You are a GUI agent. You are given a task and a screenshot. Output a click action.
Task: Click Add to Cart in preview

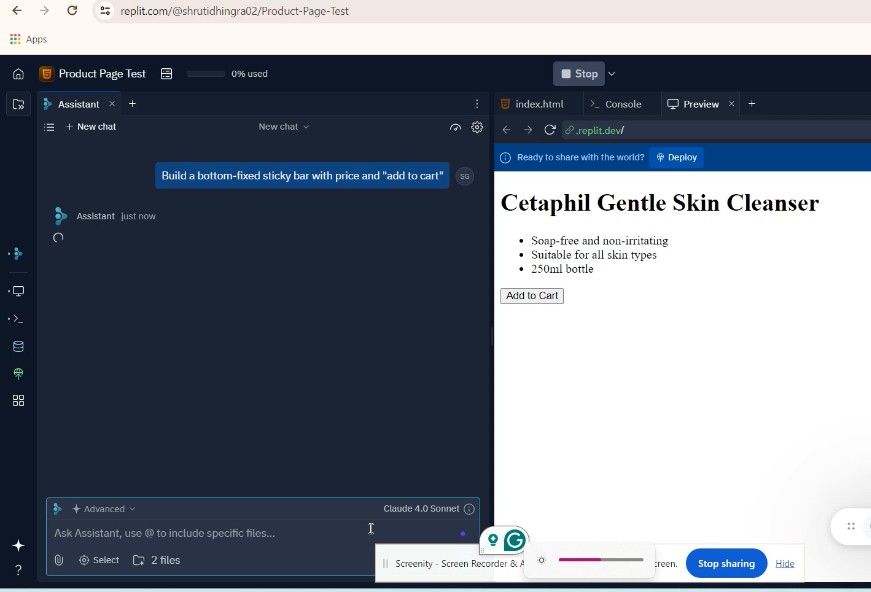point(532,296)
